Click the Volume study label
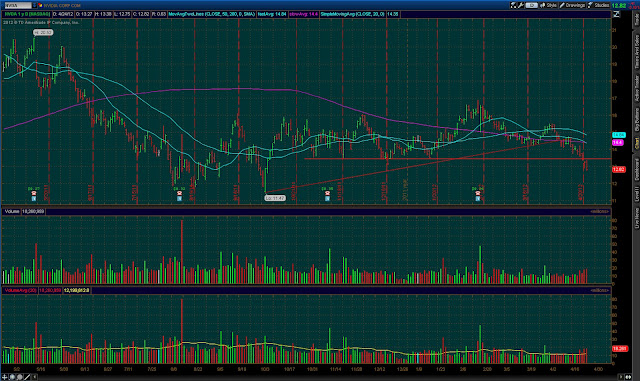The width and height of the screenshot is (640, 381). click(12, 212)
